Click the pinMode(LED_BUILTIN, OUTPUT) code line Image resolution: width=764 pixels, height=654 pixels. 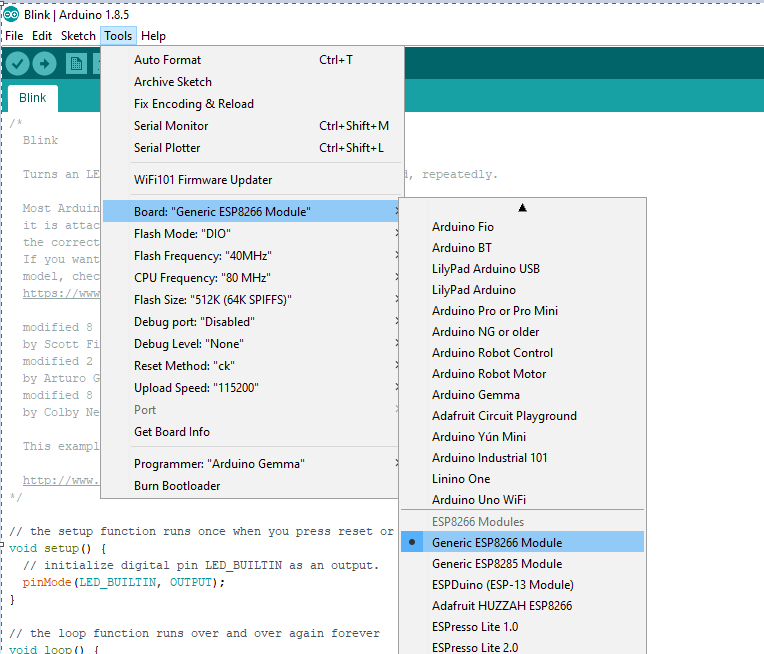pos(123,582)
